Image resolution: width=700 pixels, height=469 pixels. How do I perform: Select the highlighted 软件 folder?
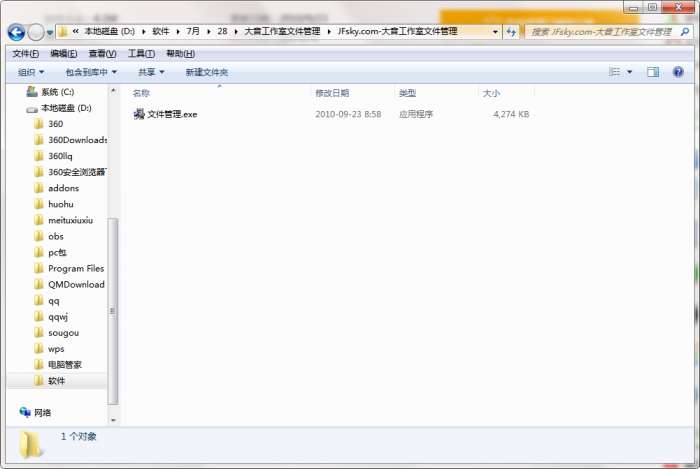point(56,381)
